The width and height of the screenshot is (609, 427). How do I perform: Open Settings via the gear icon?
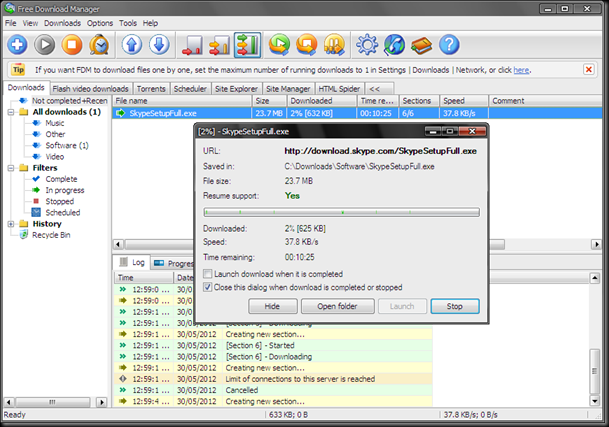point(367,45)
